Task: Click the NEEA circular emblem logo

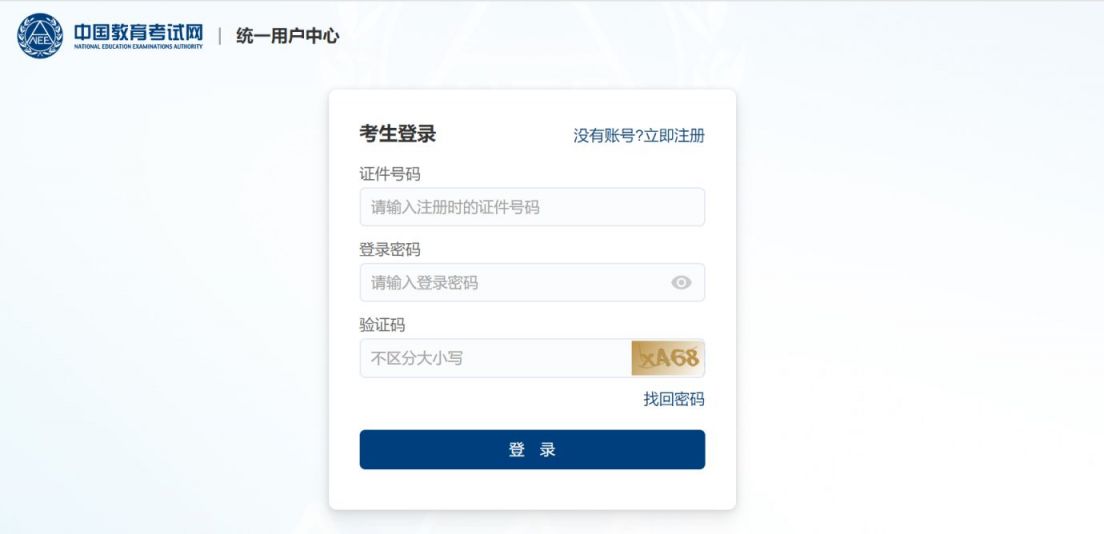Action: pyautogui.click(x=39, y=36)
